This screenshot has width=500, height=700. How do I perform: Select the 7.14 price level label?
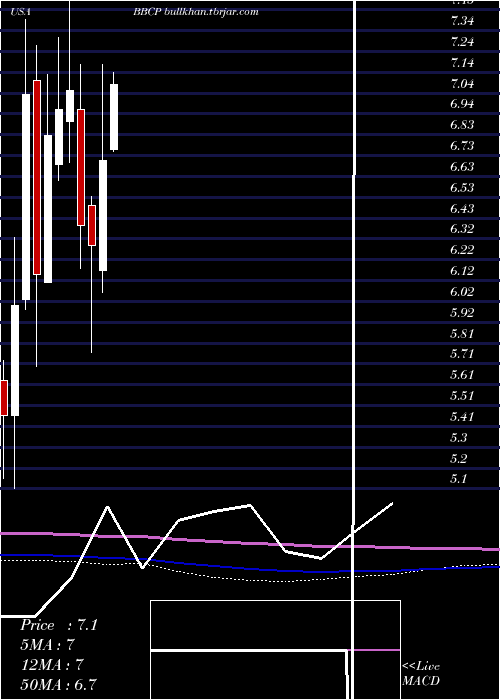pyautogui.click(x=462, y=62)
